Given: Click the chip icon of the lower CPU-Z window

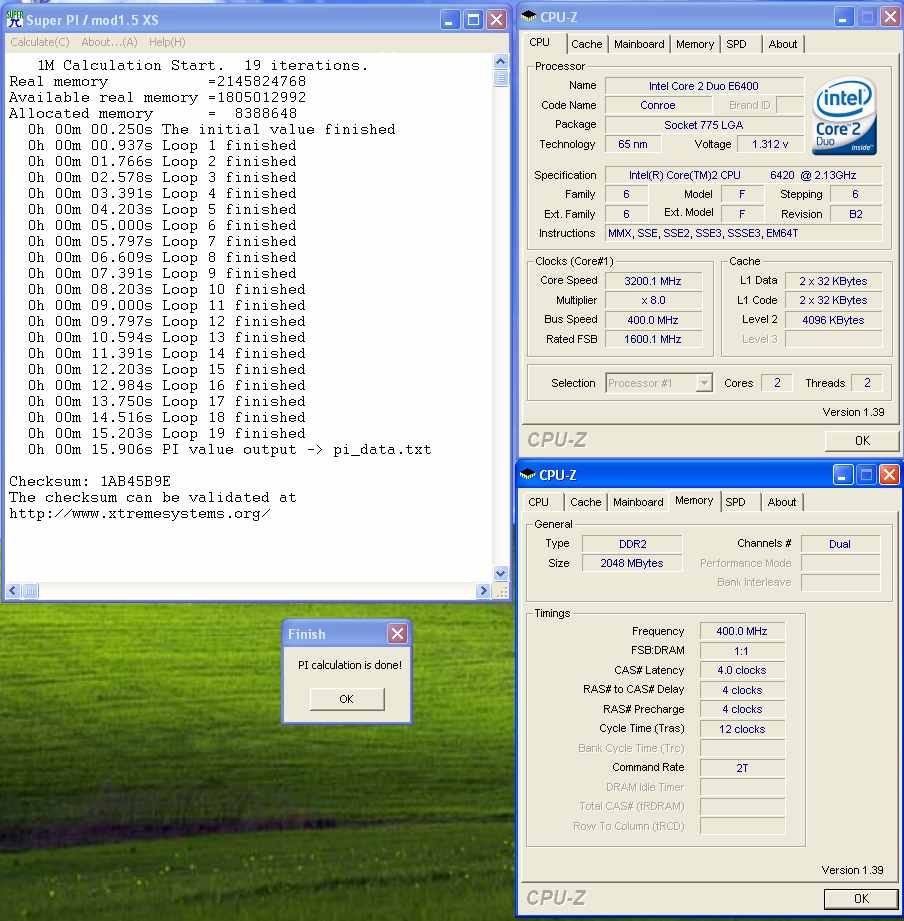Looking at the screenshot, I should tap(527, 474).
